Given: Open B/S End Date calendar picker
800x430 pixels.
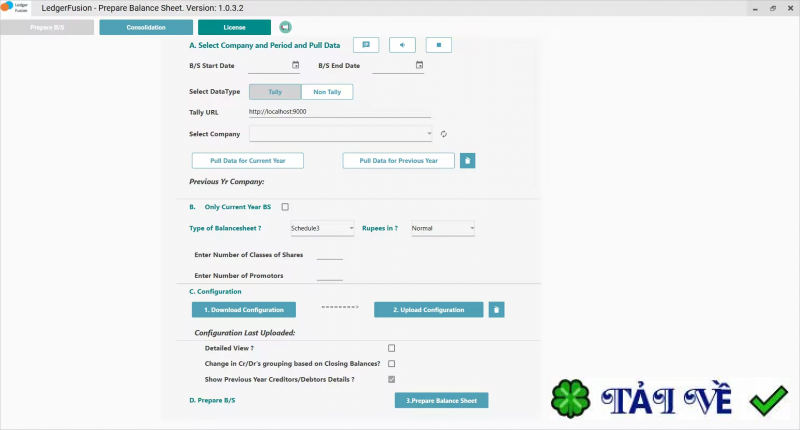Looking at the screenshot, I should point(419,65).
